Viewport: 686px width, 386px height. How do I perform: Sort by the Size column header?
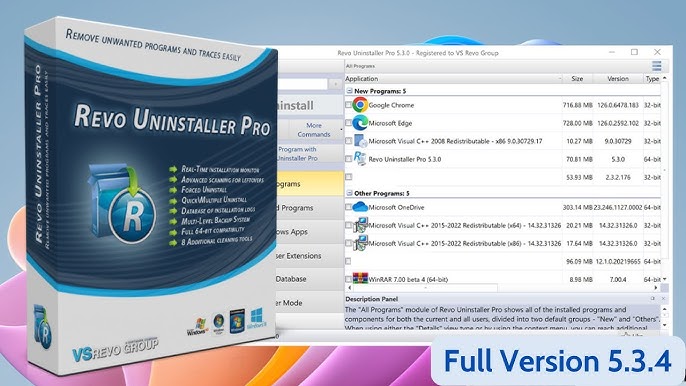point(577,79)
